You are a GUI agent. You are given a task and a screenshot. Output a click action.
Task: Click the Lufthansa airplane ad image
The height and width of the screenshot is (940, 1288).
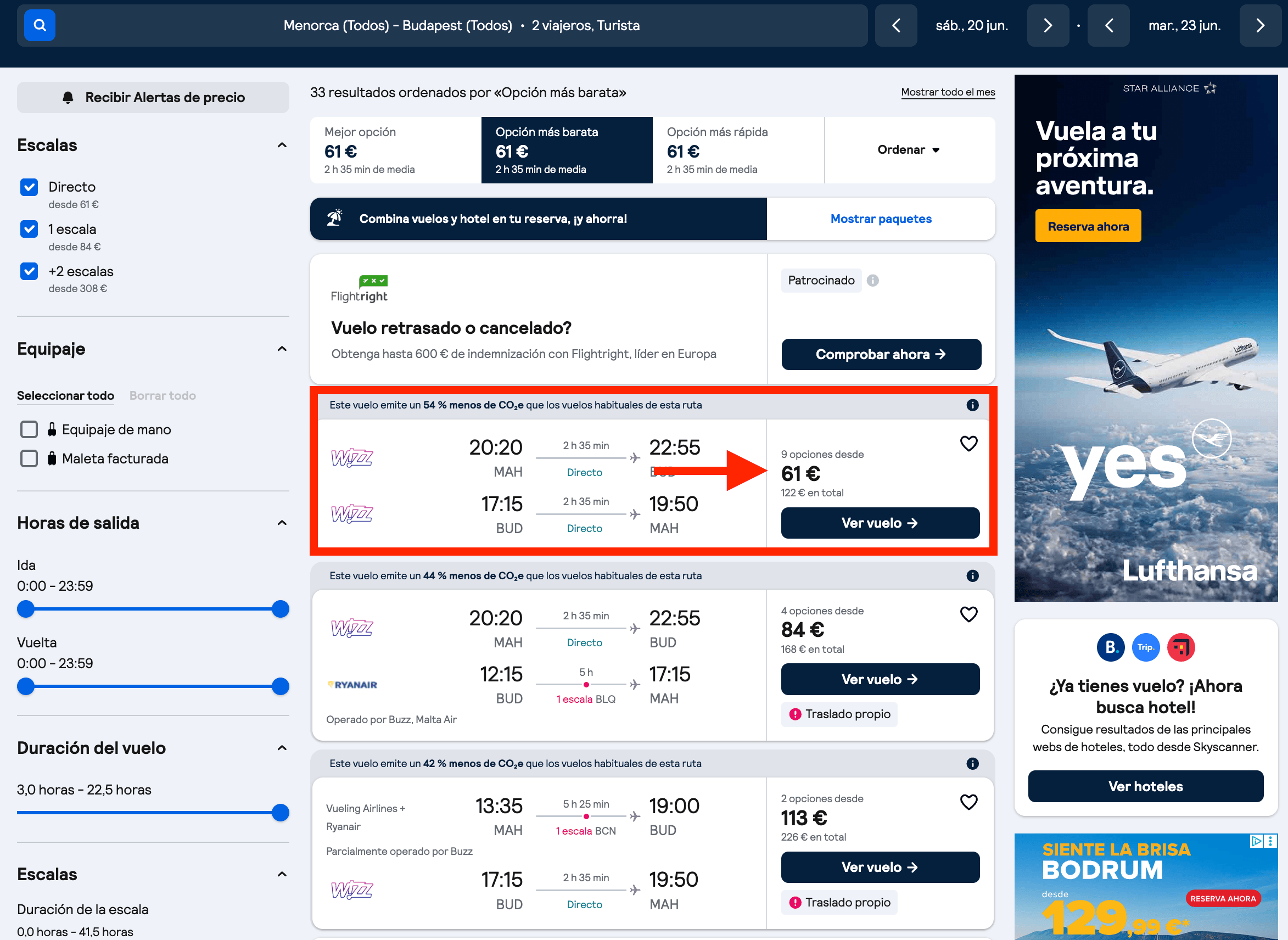(1146, 338)
